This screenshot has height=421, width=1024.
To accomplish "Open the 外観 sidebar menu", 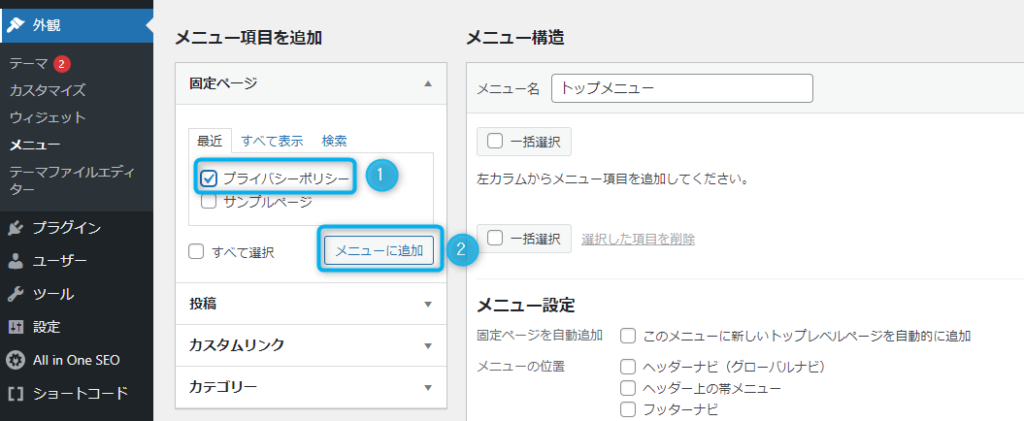I will coord(76,25).
